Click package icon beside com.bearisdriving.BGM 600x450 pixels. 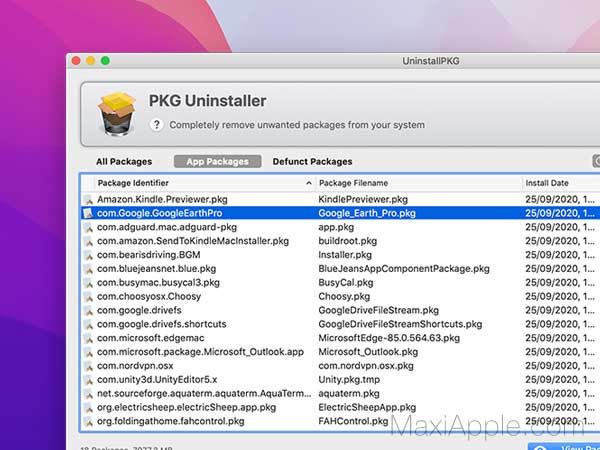[x=88, y=255]
